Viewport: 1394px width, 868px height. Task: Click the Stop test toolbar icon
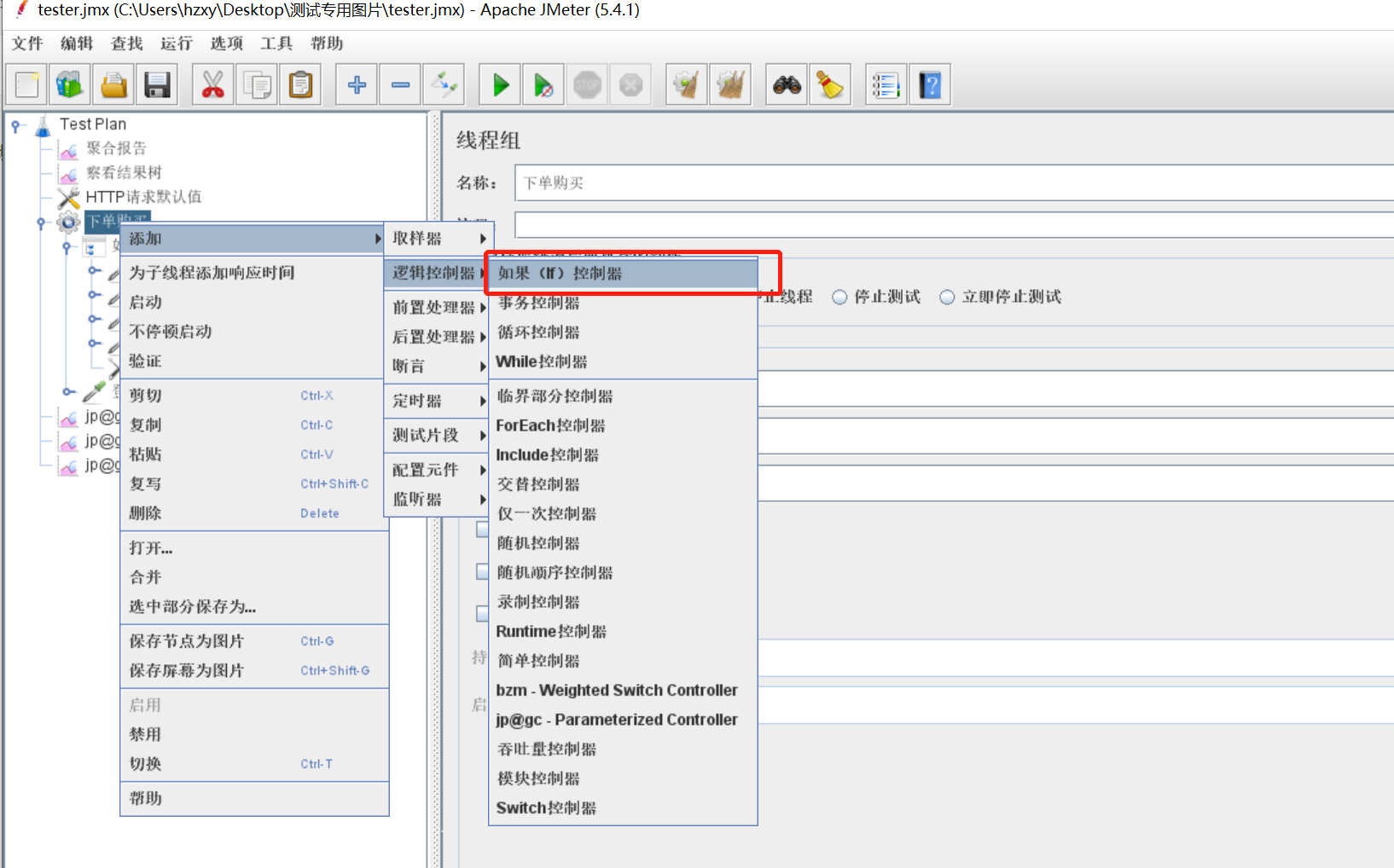coord(587,84)
